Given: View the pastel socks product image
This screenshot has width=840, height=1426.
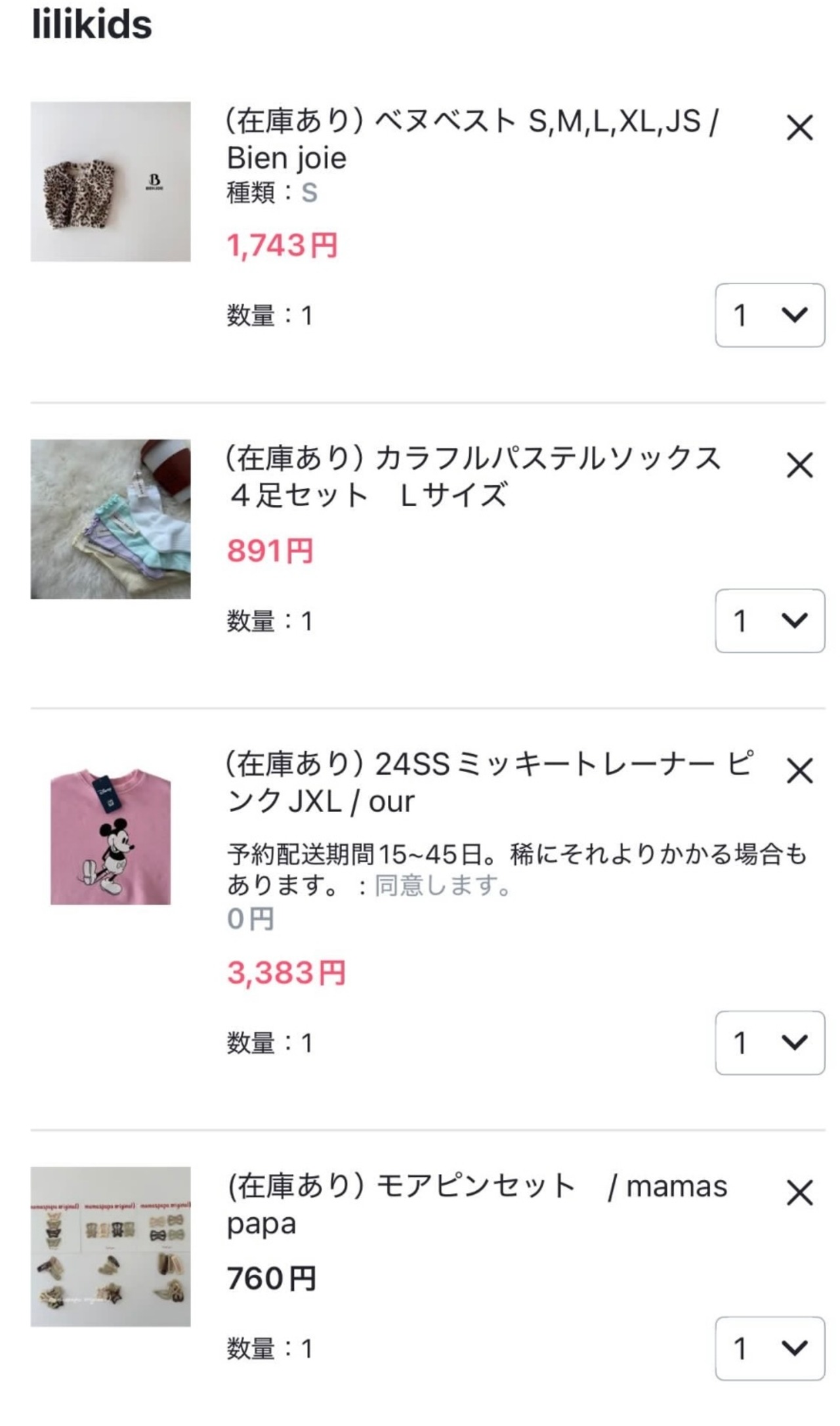Looking at the screenshot, I should 110,519.
